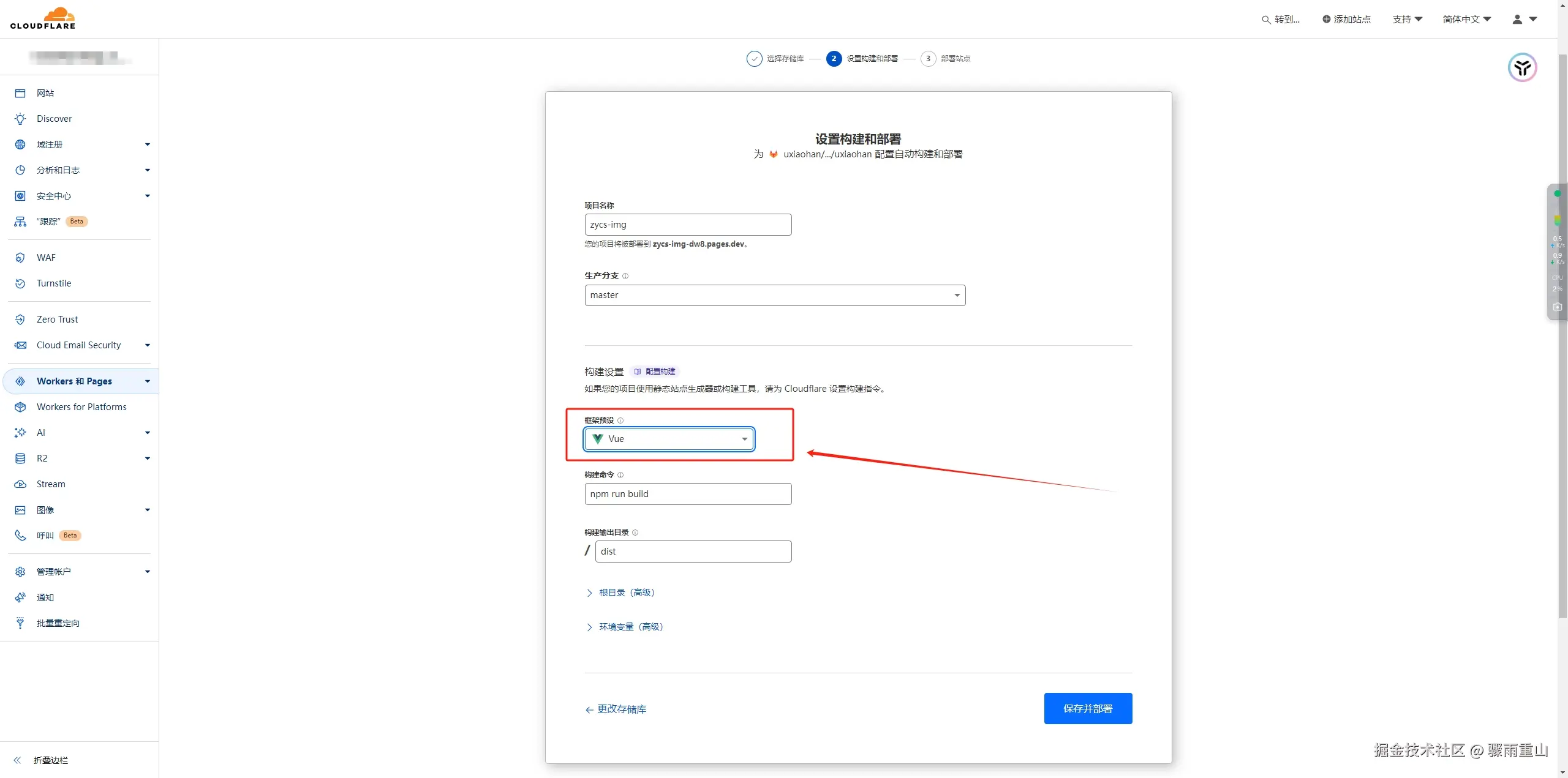1568x778 pixels.
Task: Click the Cloudflare logo
Action: coord(43,18)
